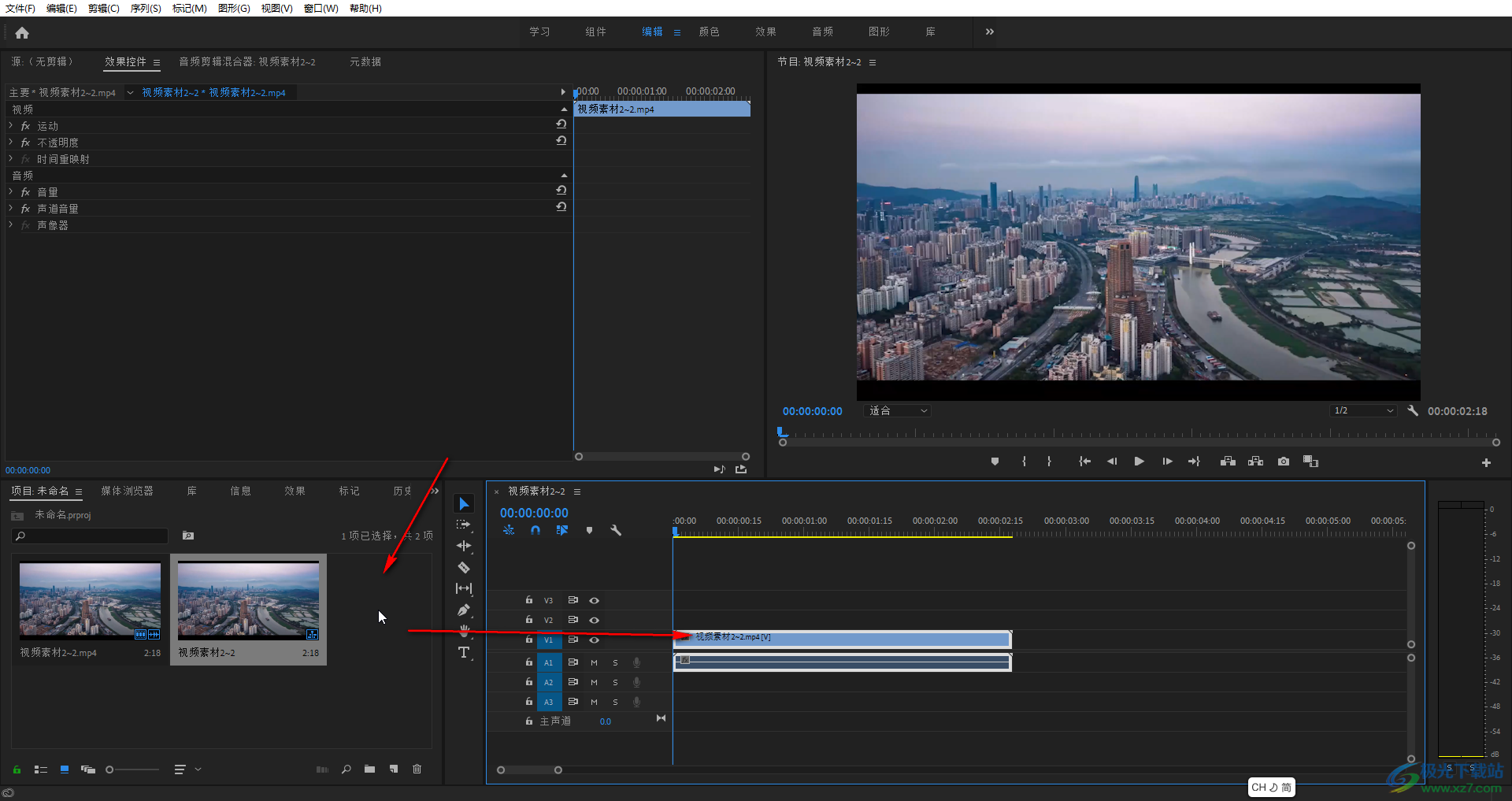This screenshot has height=801, width=1512.
Task: Toggle snap magnet in timeline
Action: pos(535,530)
